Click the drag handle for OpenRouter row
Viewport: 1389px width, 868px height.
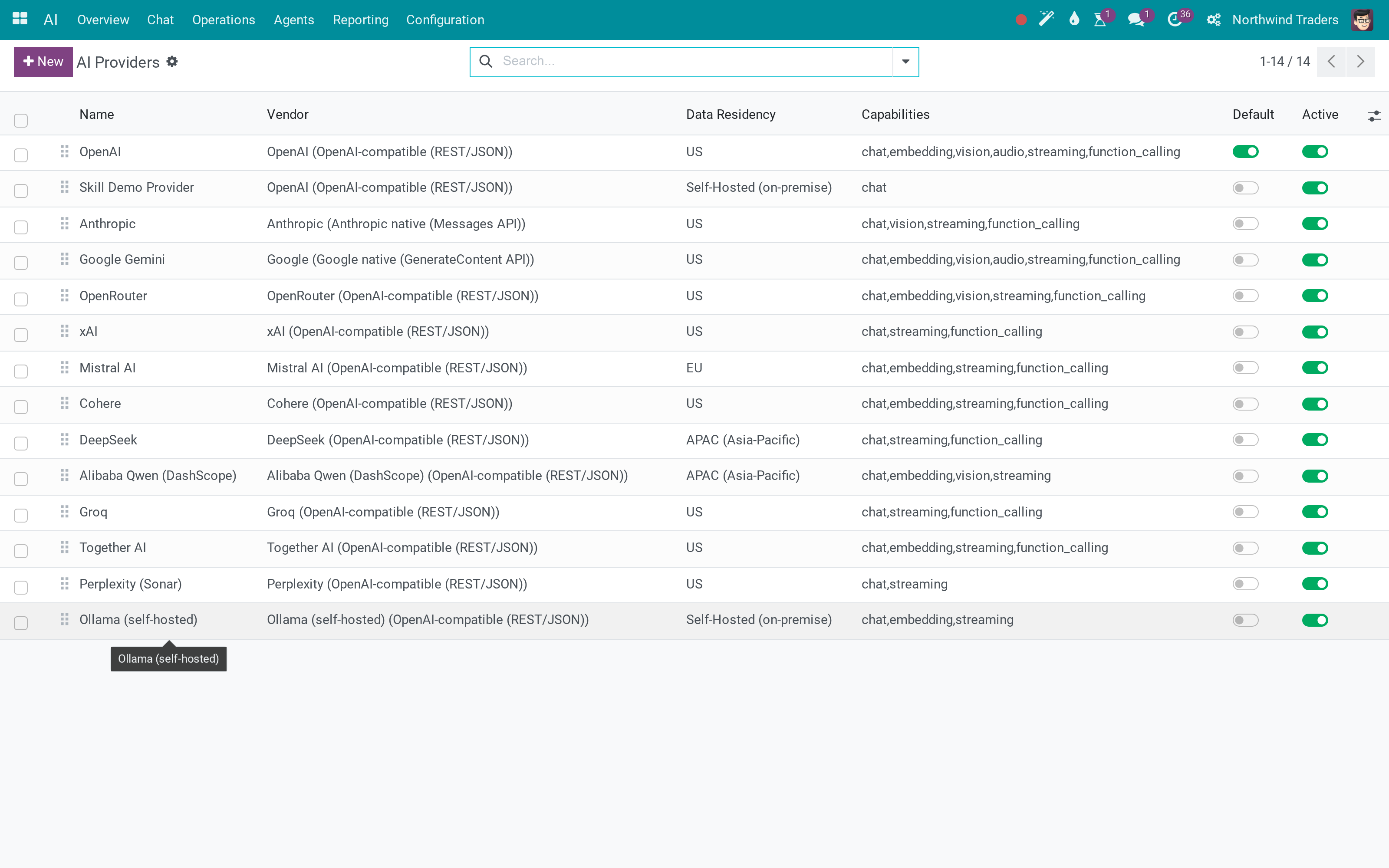[64, 296]
